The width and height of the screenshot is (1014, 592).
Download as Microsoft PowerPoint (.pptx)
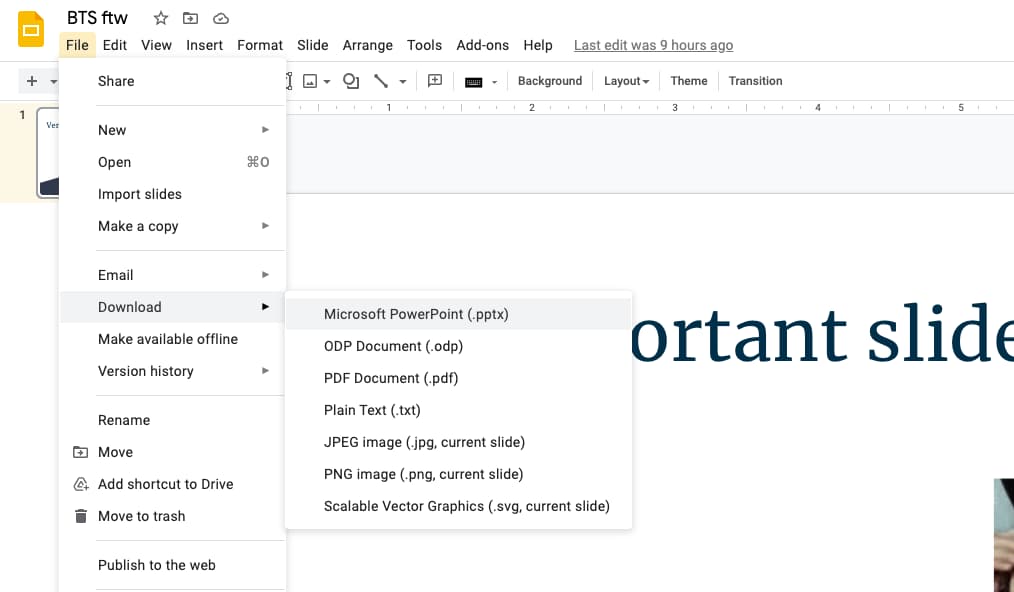click(416, 314)
